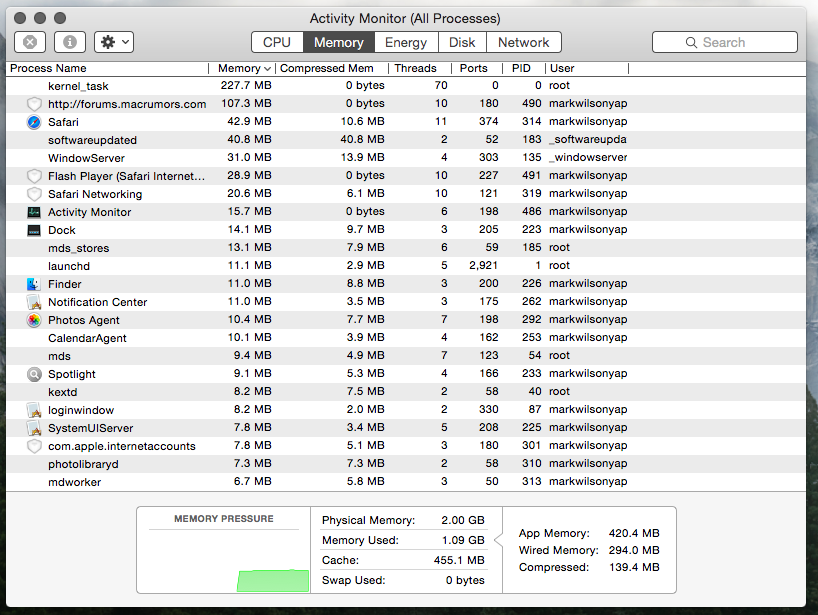The image size is (818, 615).
Task: Click the green Memory Pressure graph
Action: coord(273,581)
